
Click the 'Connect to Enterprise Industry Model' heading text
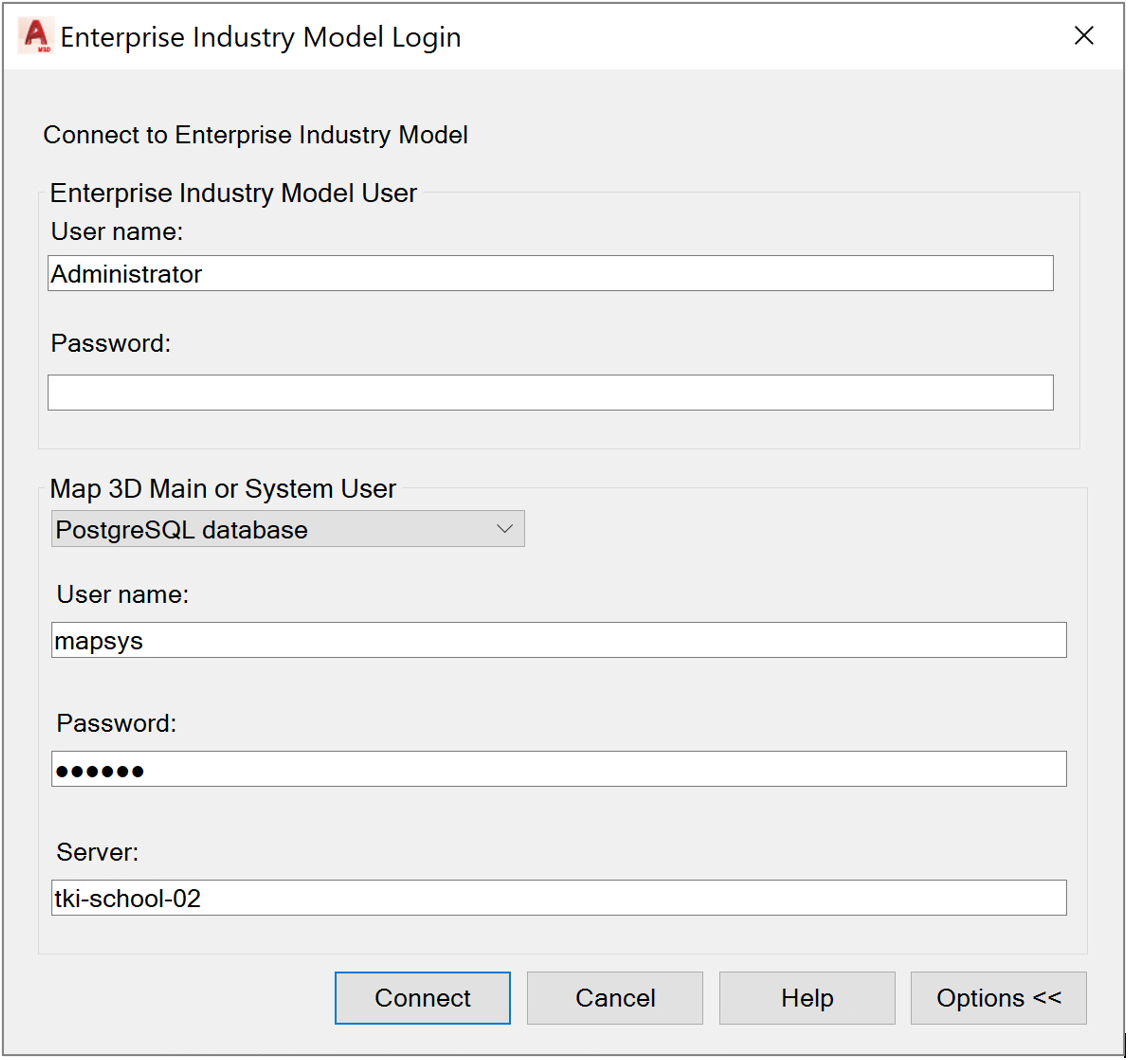coord(256,135)
